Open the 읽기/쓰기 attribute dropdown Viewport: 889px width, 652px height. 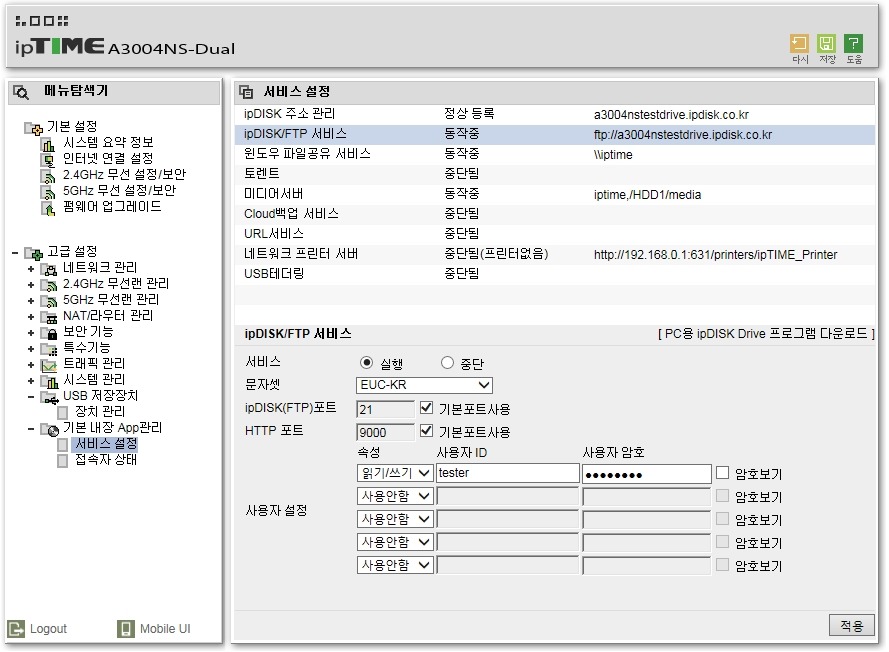pos(395,473)
